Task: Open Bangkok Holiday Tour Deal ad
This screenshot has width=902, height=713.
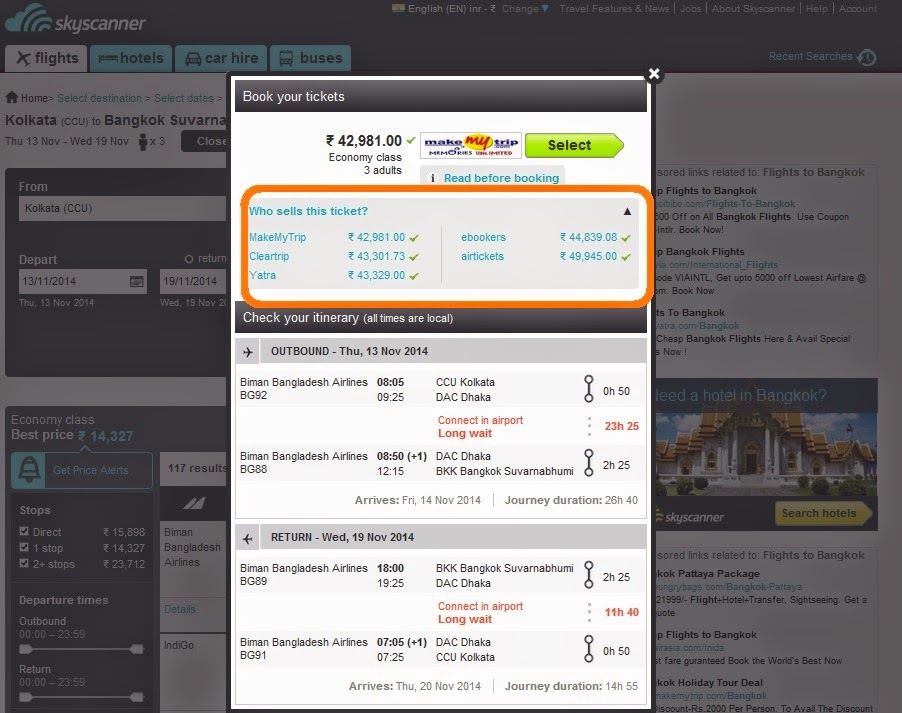Action: coord(710,683)
